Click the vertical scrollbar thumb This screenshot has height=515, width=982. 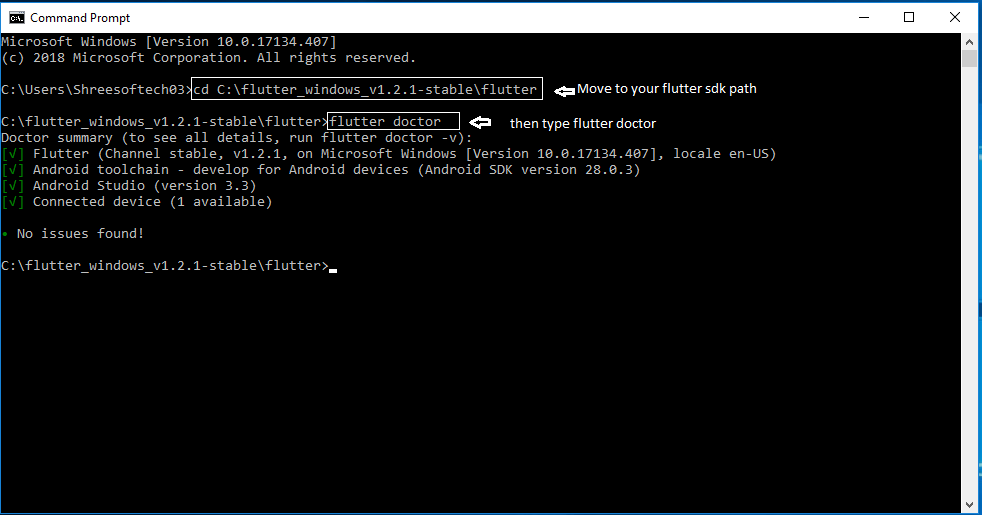click(x=969, y=60)
